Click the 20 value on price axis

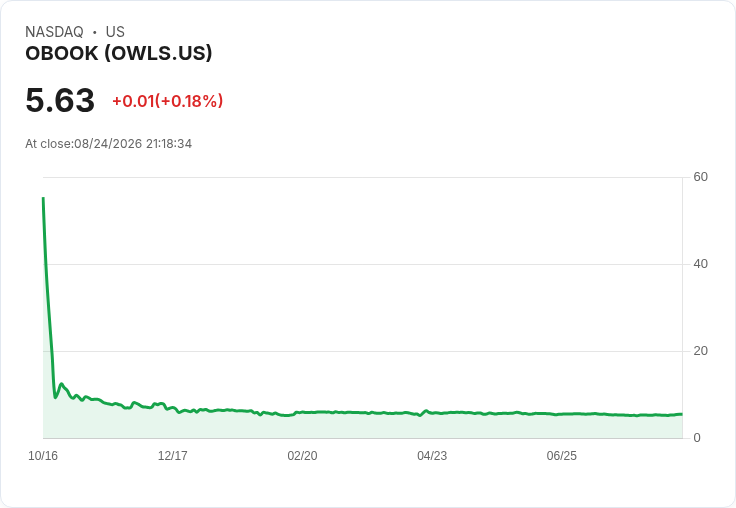pyautogui.click(x=700, y=351)
